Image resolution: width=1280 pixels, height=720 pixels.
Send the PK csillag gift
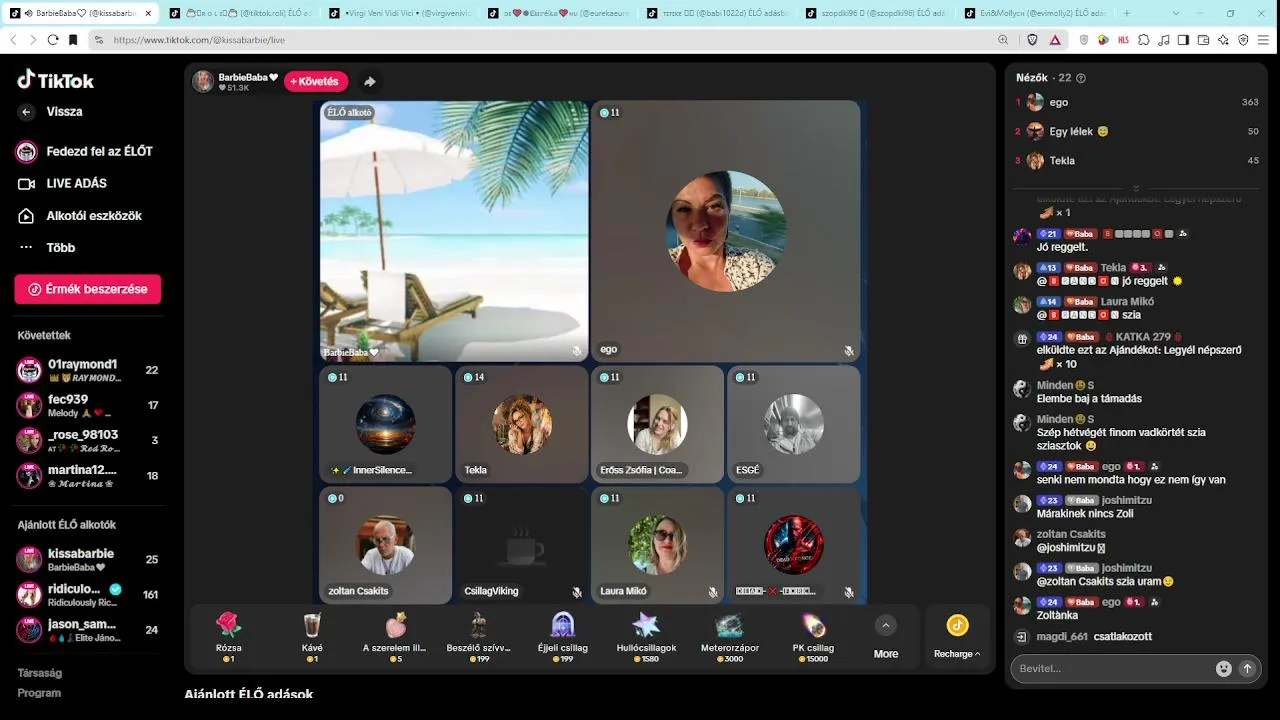coord(812,636)
